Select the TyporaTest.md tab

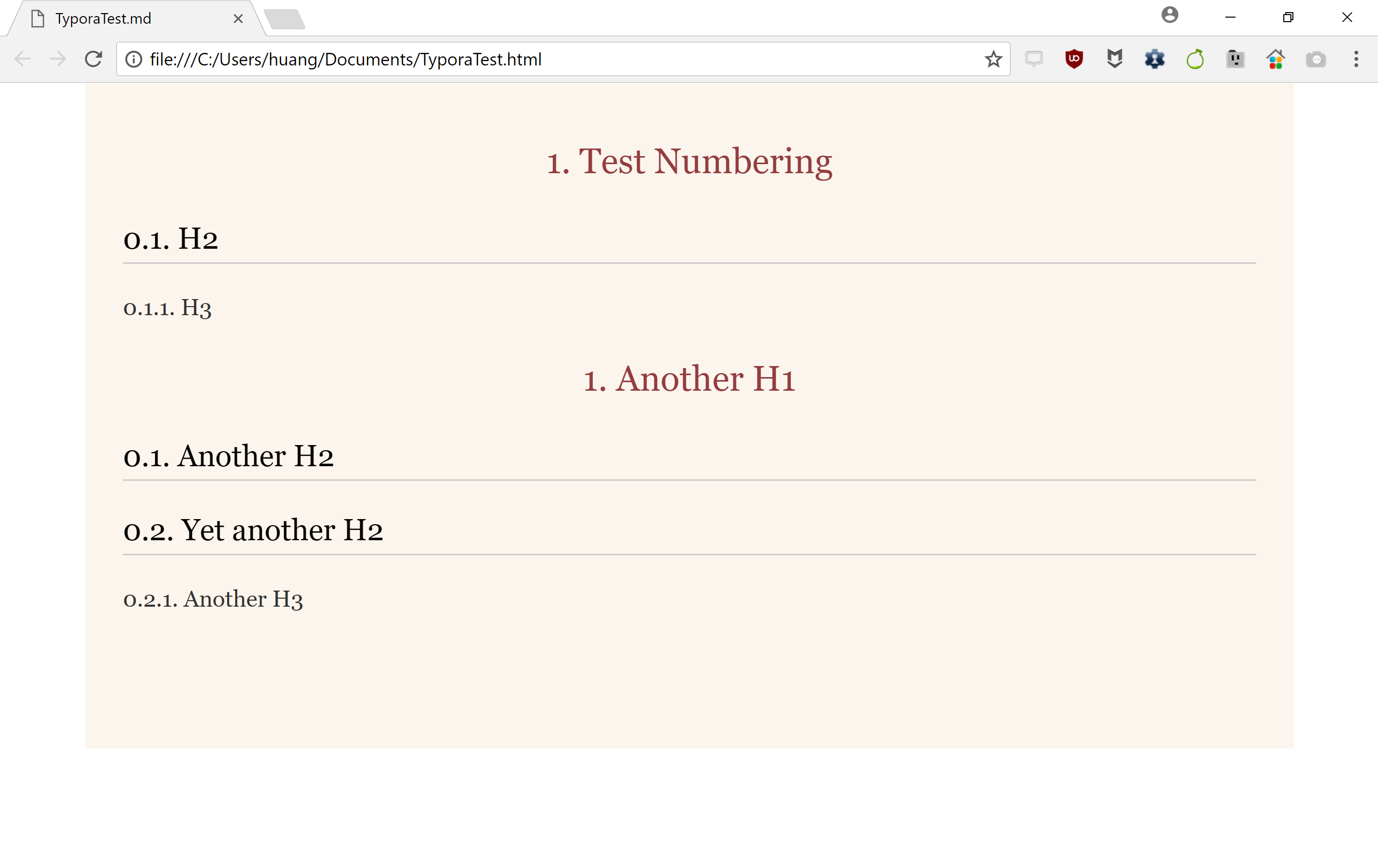pyautogui.click(x=103, y=18)
